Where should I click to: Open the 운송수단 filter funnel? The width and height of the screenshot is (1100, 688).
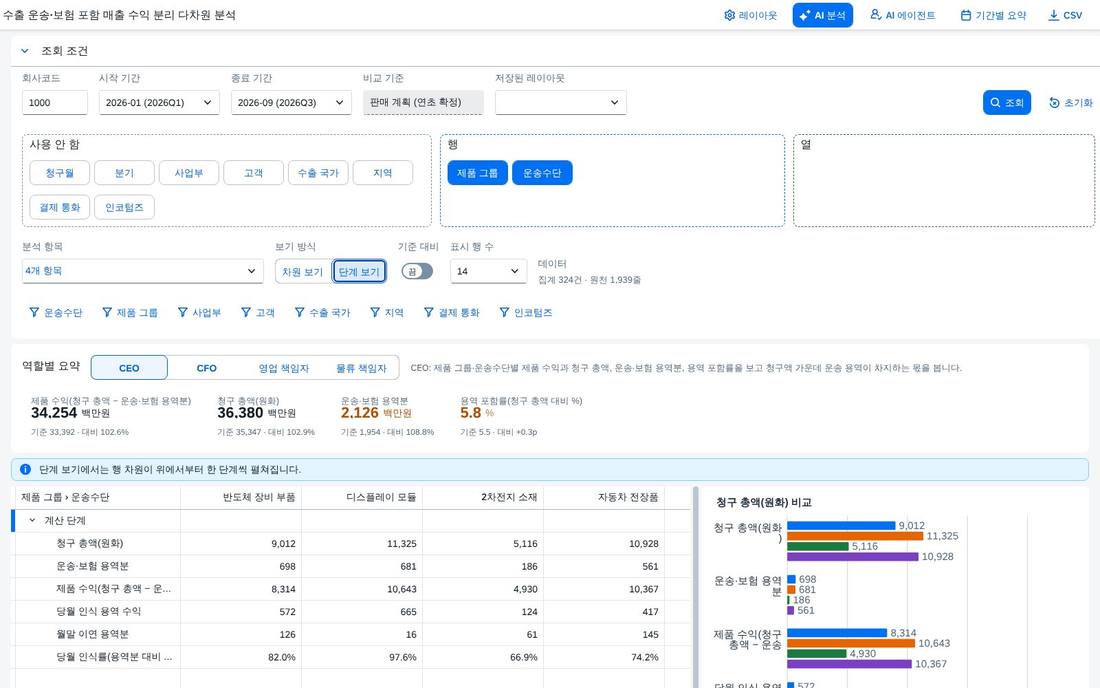point(34,313)
